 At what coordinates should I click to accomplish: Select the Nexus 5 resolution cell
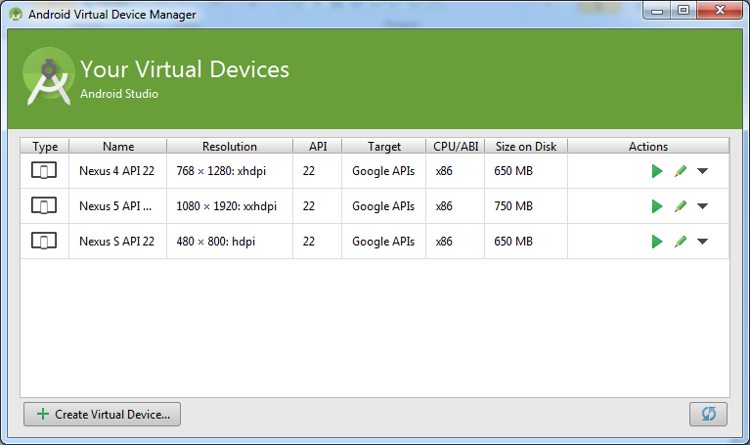coord(226,206)
